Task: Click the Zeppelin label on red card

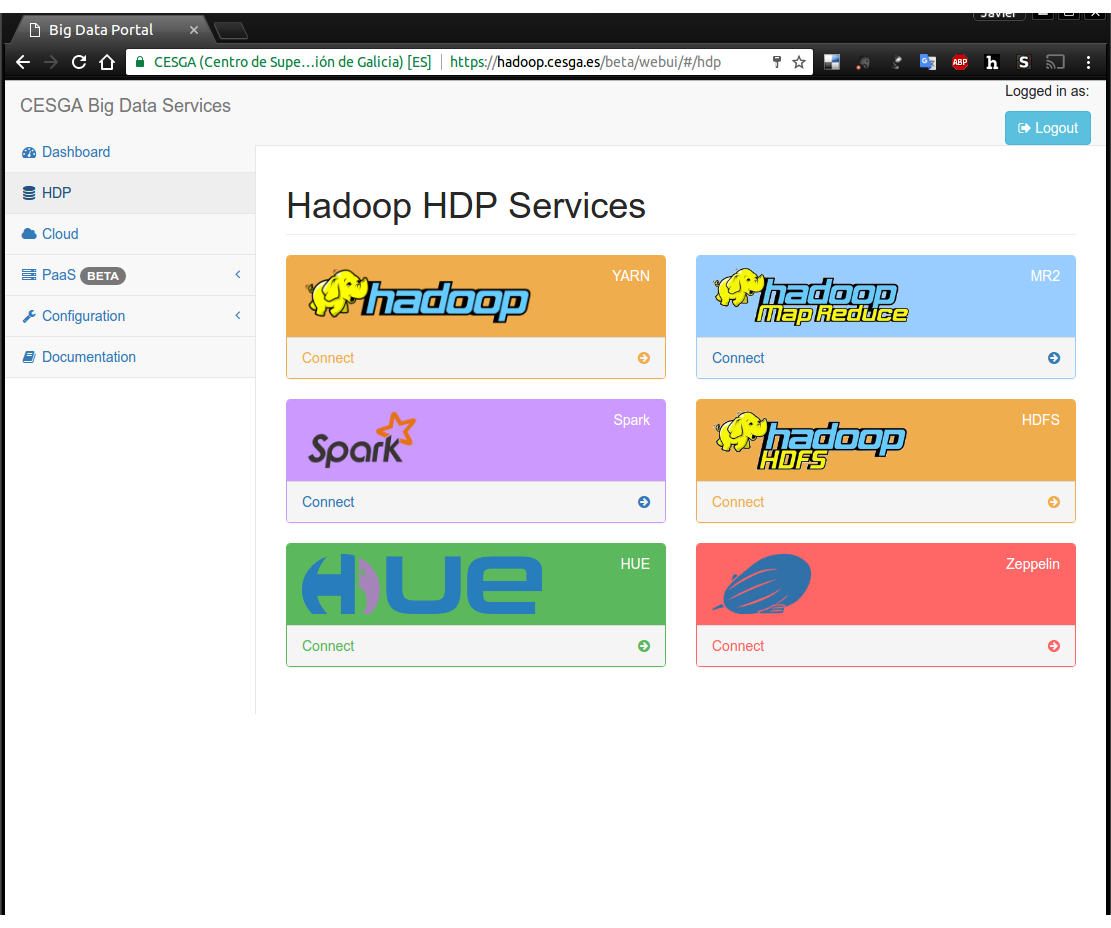Action: (1032, 565)
